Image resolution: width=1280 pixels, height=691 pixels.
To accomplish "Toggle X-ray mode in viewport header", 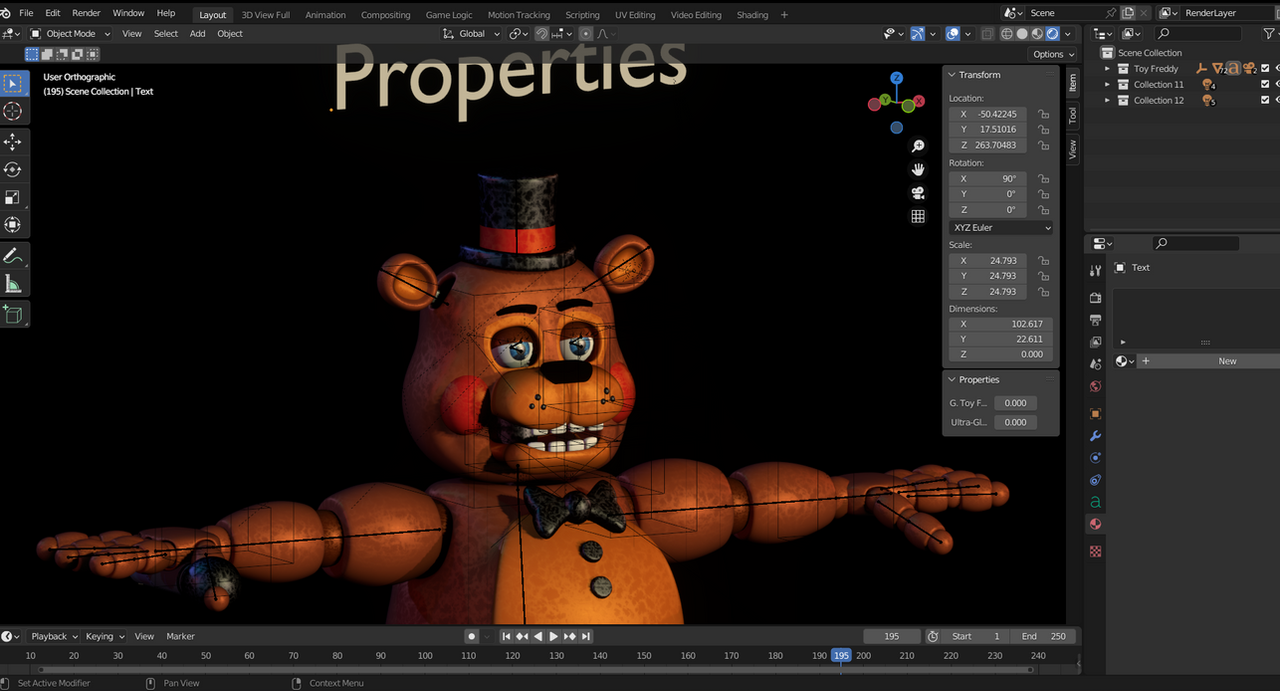I will coord(988,34).
